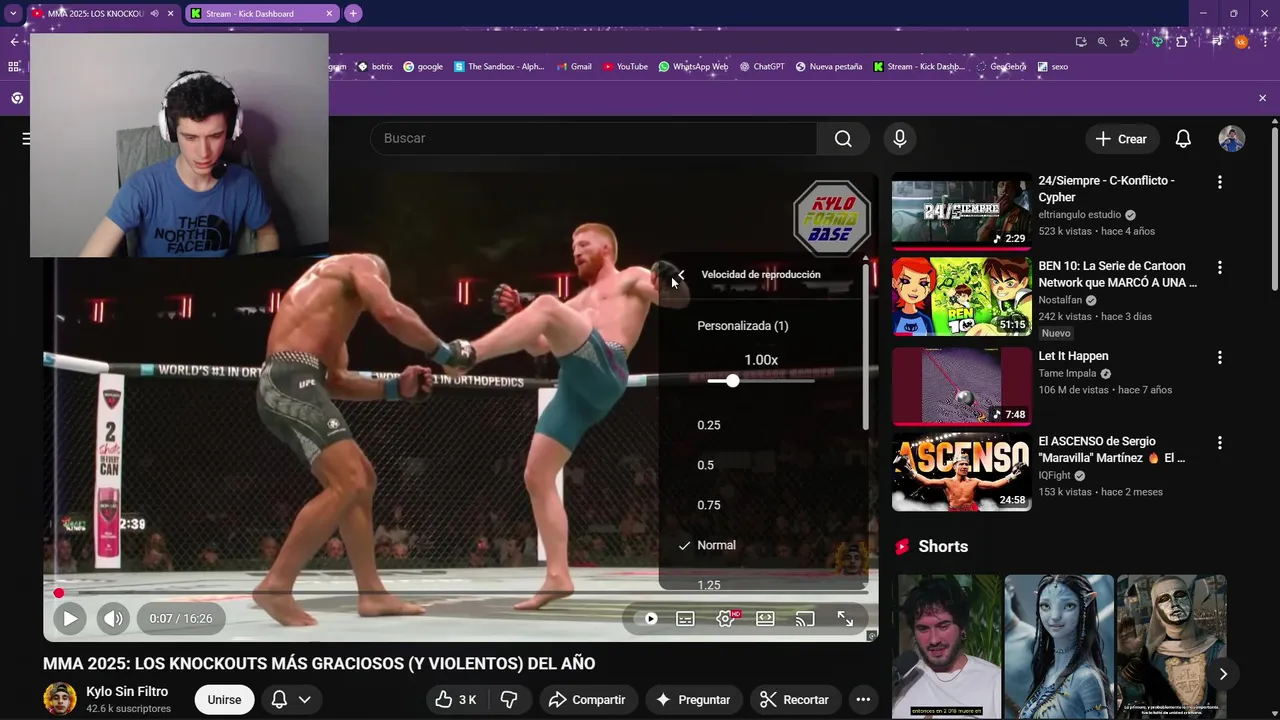Open the BEN 10 series video thumbnail
This screenshot has height=720, width=1280.
coord(961,296)
